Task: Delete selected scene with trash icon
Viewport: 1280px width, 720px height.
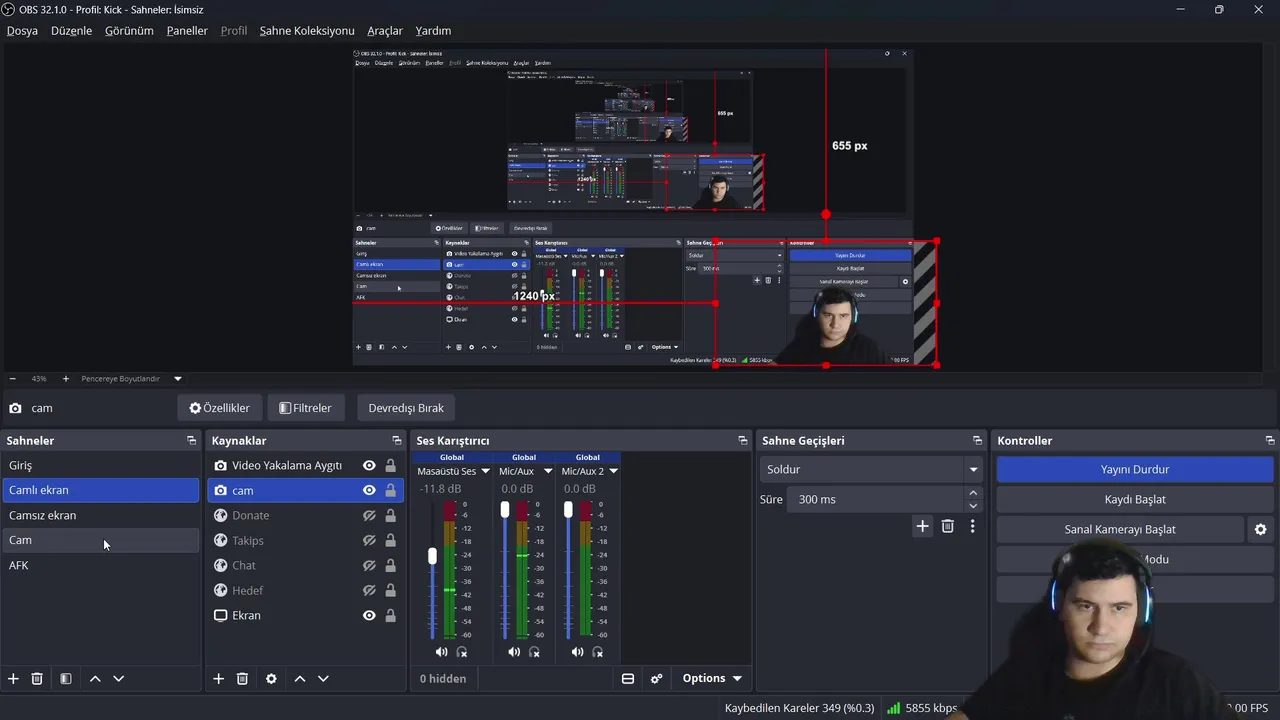Action: pos(37,678)
